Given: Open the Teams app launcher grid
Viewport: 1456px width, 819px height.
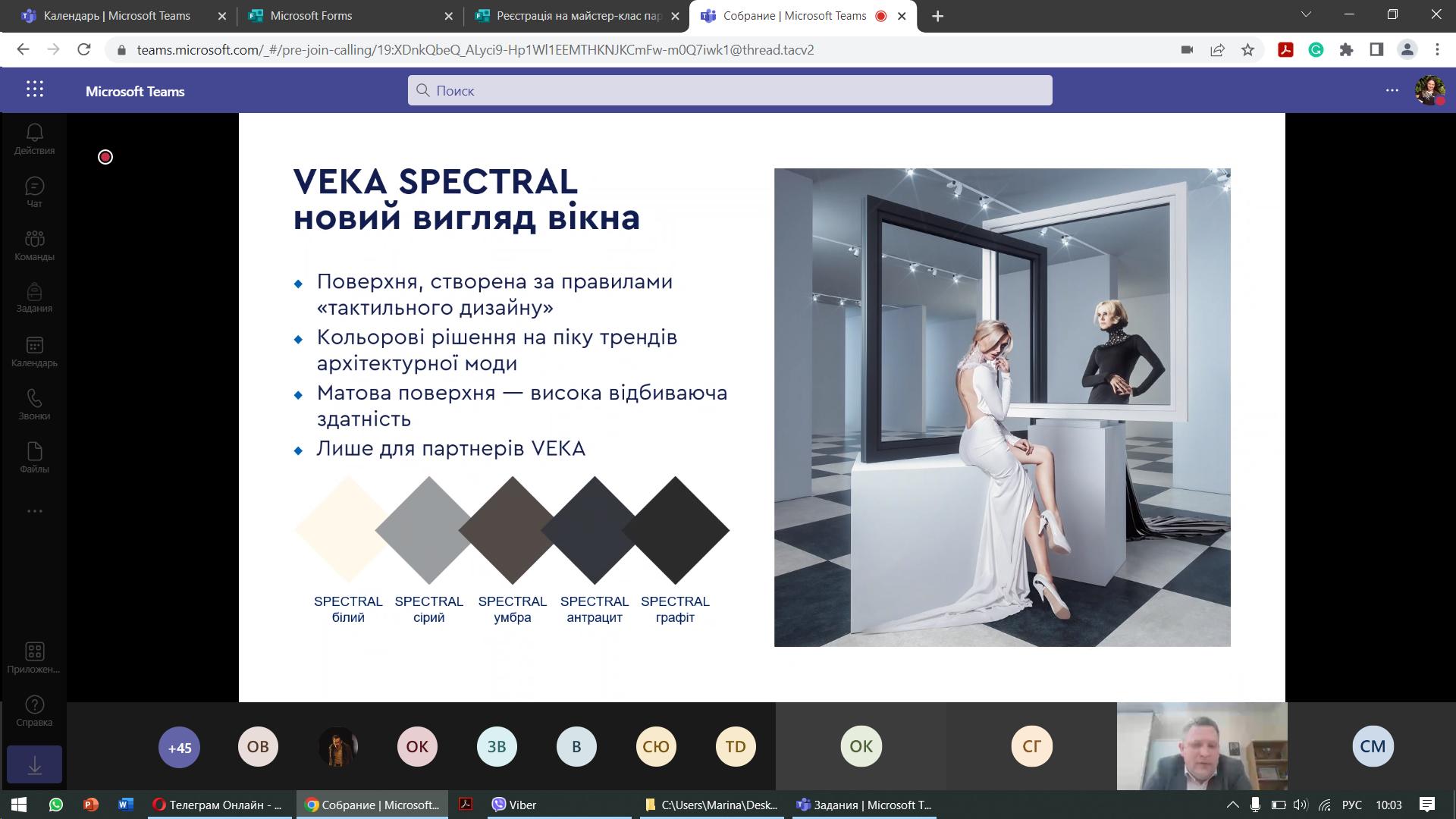Looking at the screenshot, I should coord(35,89).
